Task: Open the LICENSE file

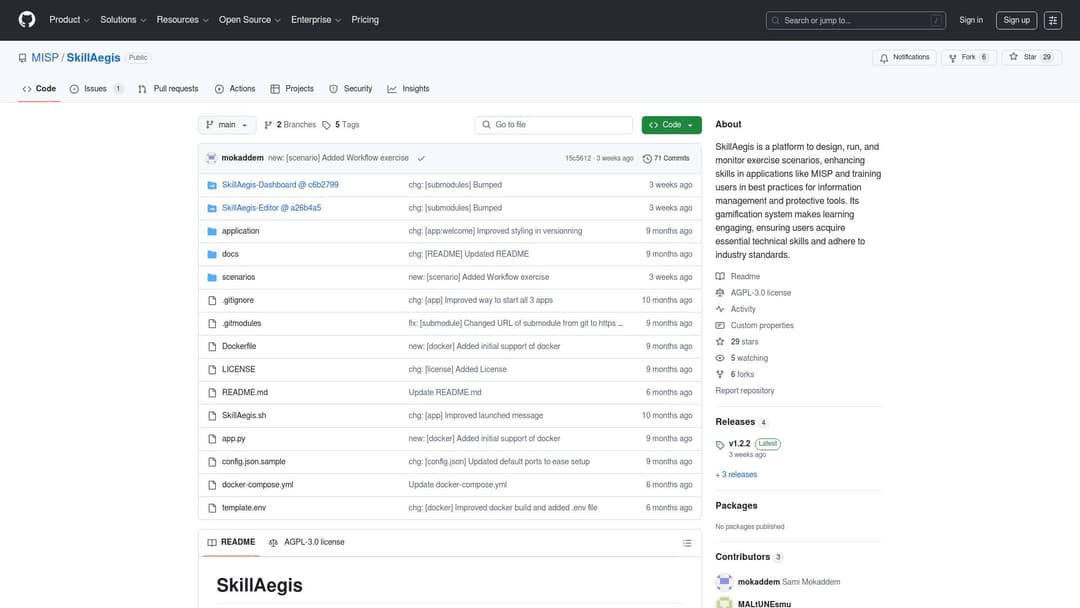Action: click(x=238, y=370)
